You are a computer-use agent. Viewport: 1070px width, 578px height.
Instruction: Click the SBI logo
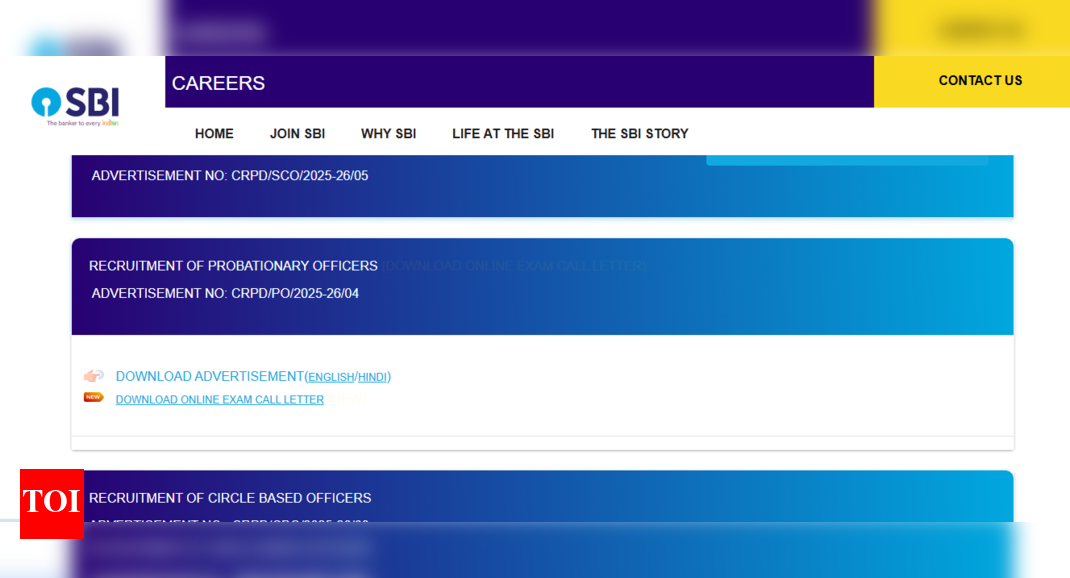coord(75,106)
